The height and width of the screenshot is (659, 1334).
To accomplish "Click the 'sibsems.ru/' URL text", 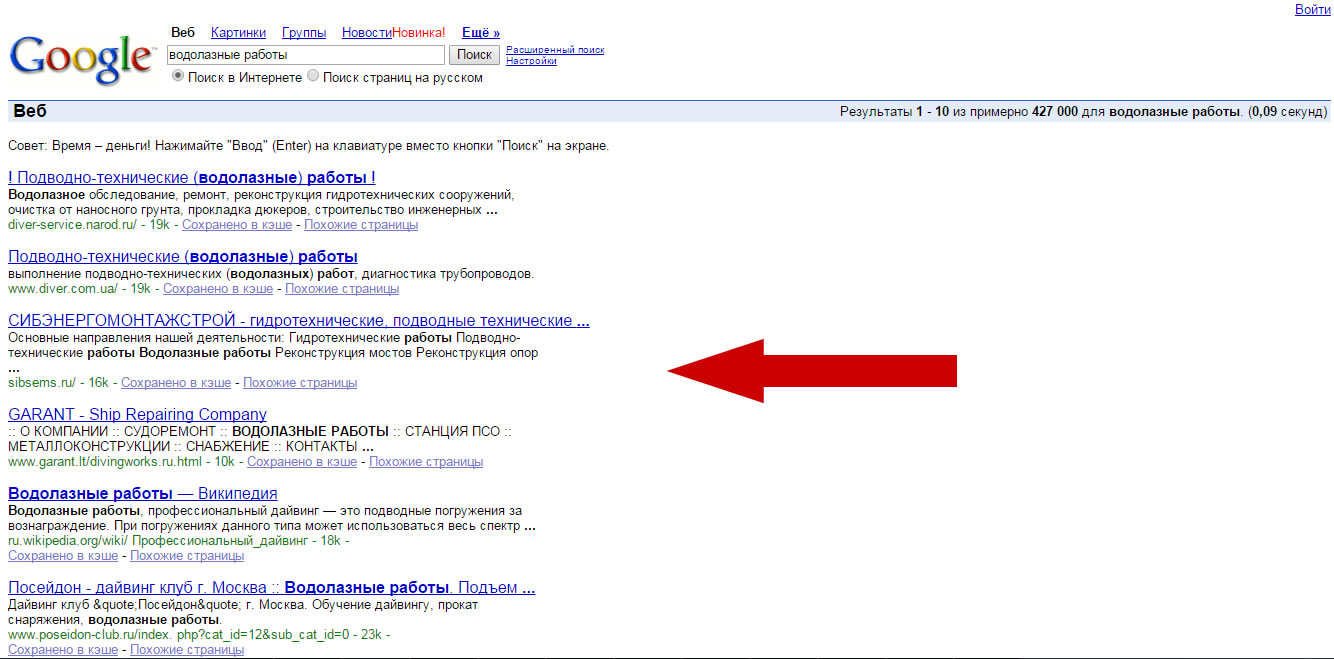I will (x=41, y=383).
